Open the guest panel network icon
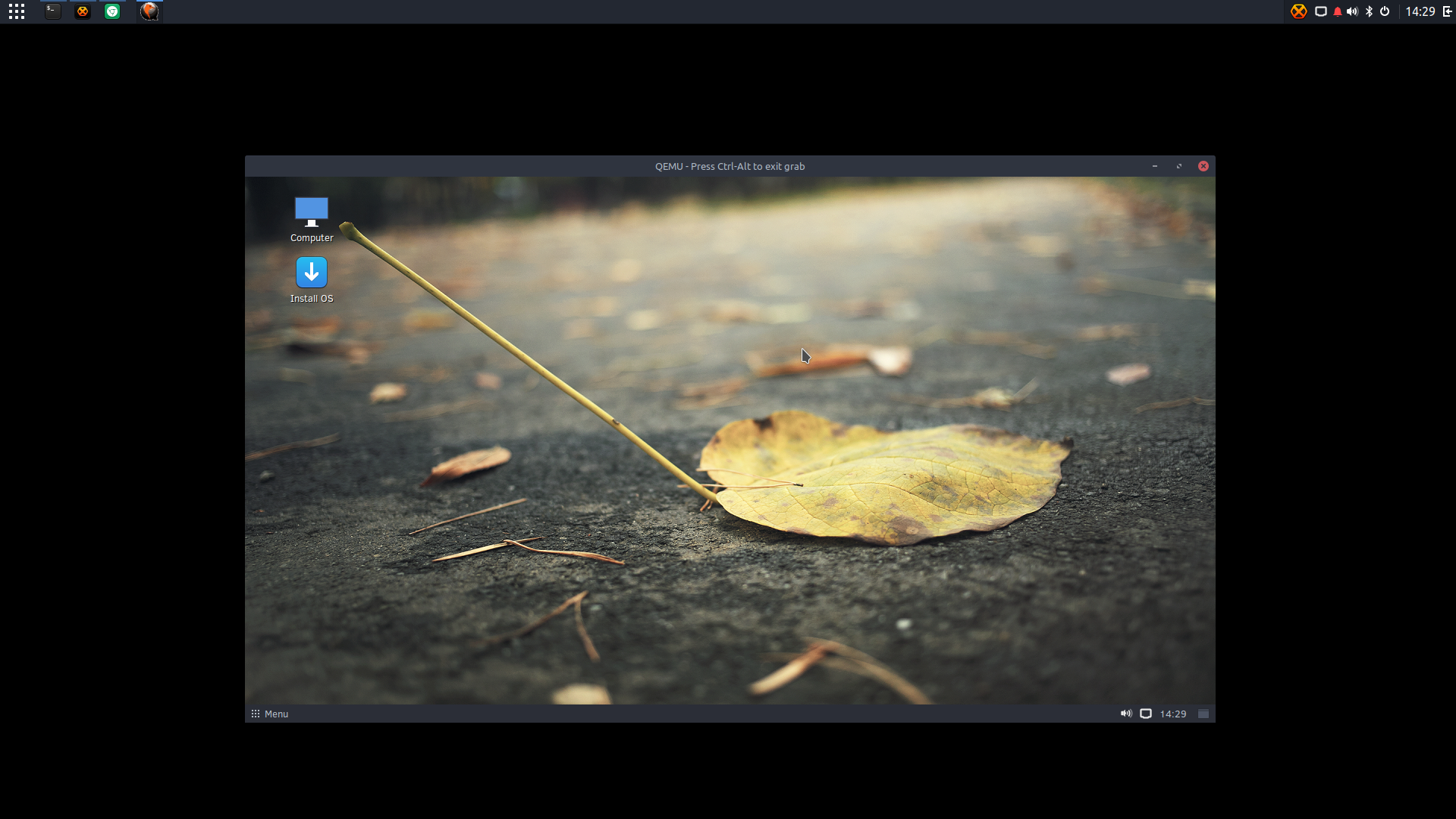The height and width of the screenshot is (819, 1456). 1146,714
